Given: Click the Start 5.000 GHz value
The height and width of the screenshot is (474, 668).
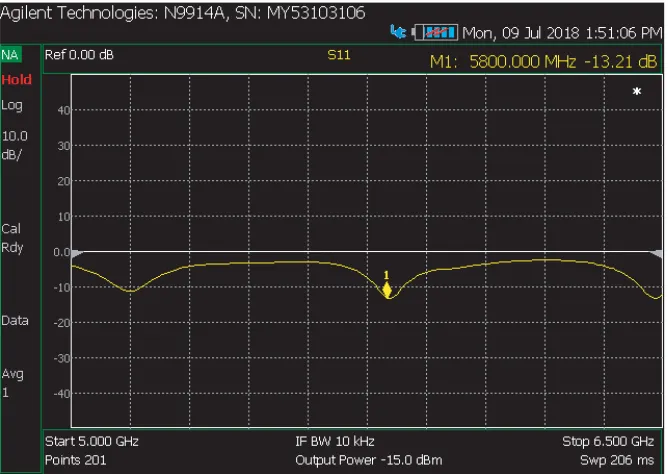Looking at the screenshot, I should (92, 441).
